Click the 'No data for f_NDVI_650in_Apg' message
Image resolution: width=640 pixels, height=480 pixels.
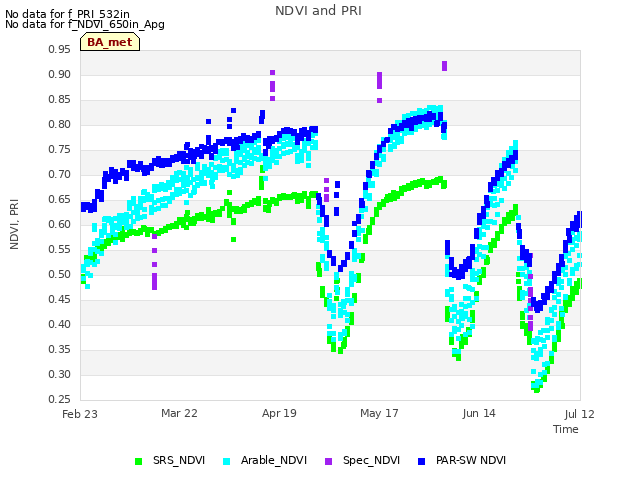(85, 24)
